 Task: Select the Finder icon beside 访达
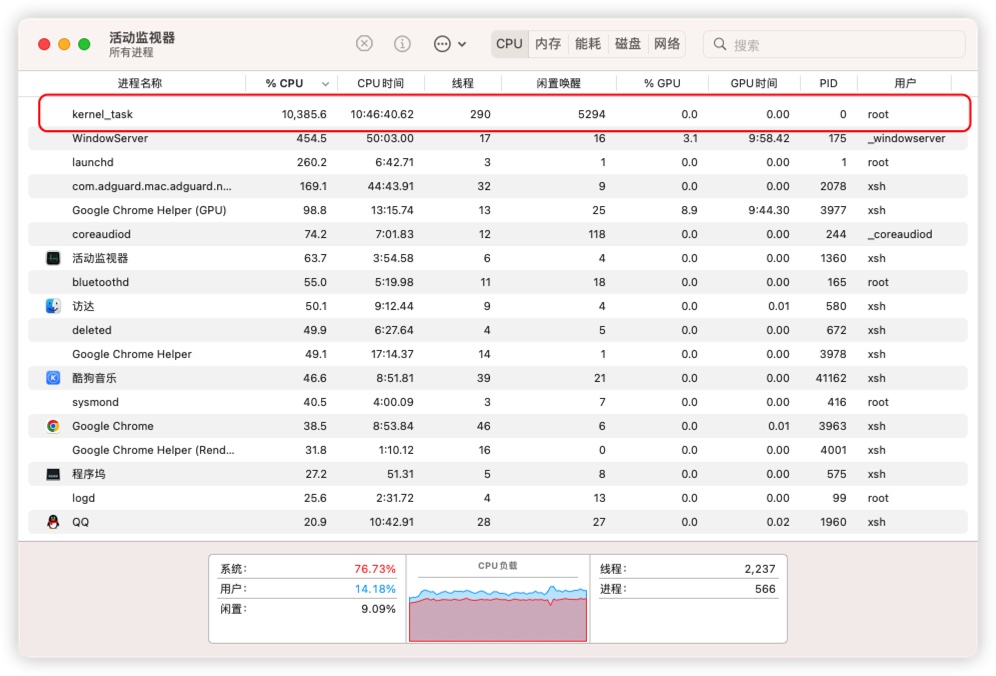[x=53, y=306]
